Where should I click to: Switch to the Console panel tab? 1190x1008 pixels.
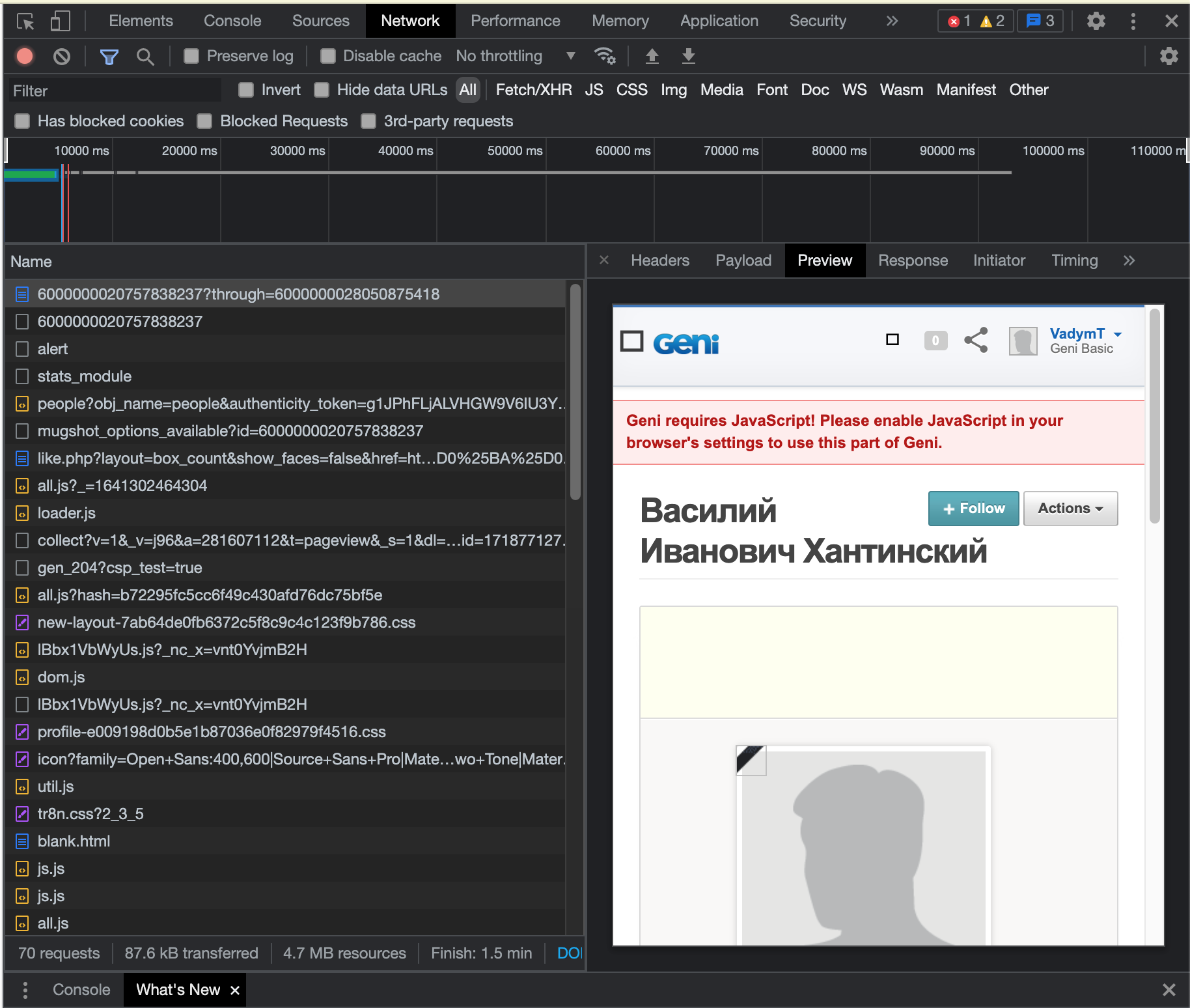[232, 21]
